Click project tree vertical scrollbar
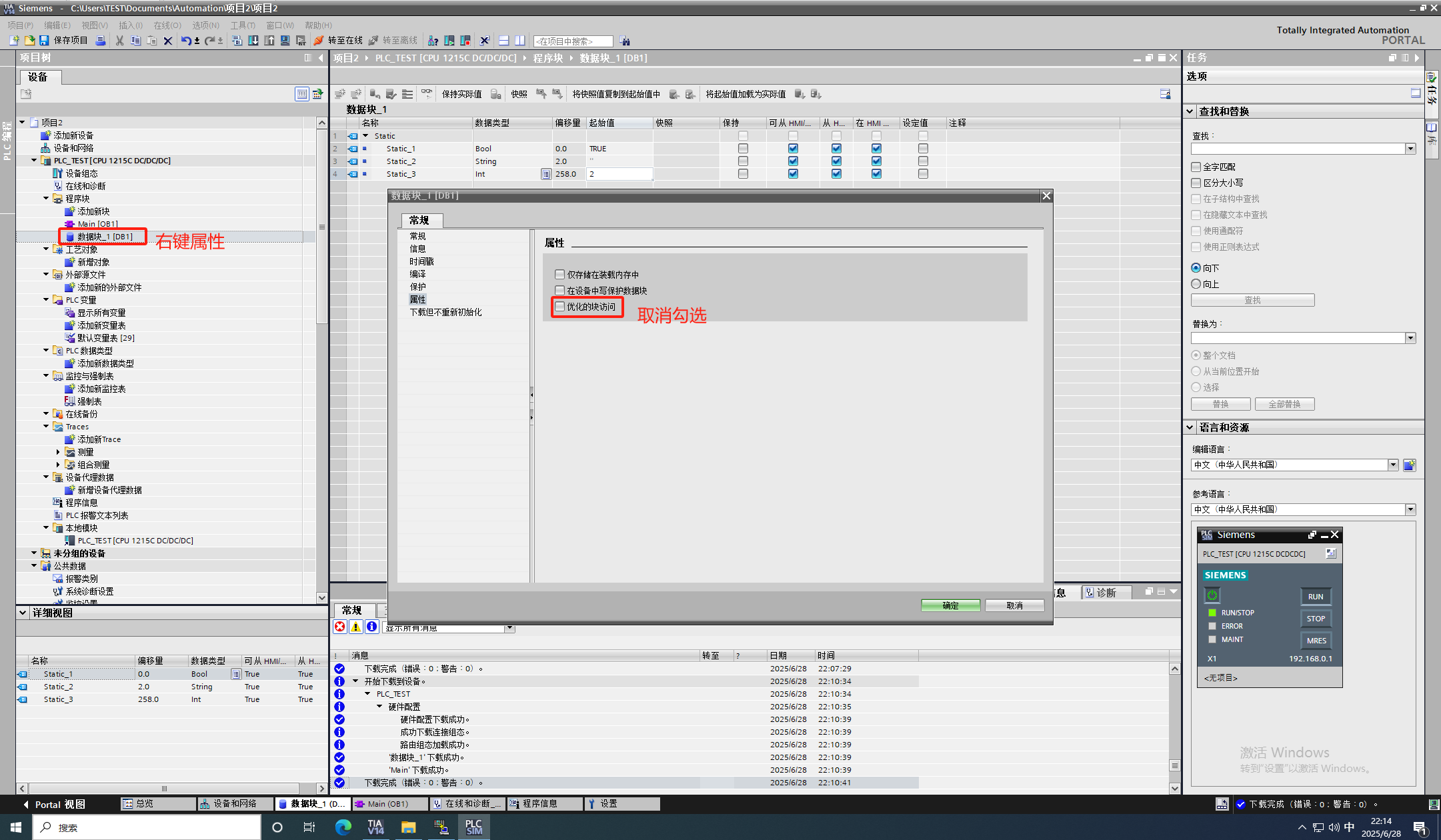The image size is (1441, 840). point(322,227)
